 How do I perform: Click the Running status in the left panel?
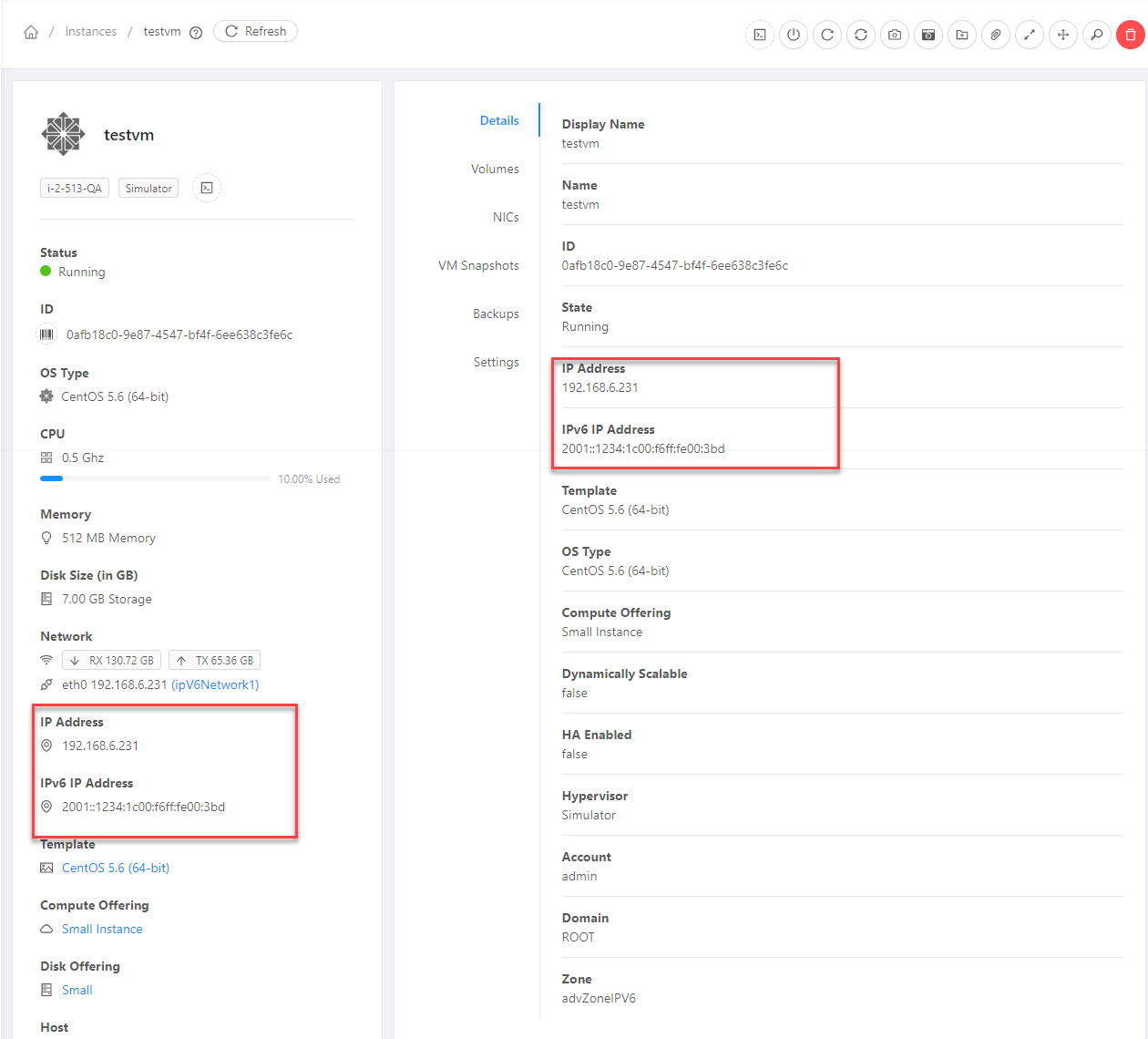82,272
